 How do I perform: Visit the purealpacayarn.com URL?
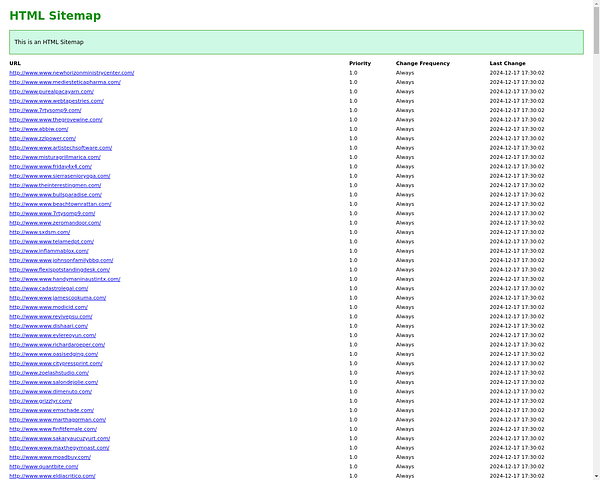58,91
